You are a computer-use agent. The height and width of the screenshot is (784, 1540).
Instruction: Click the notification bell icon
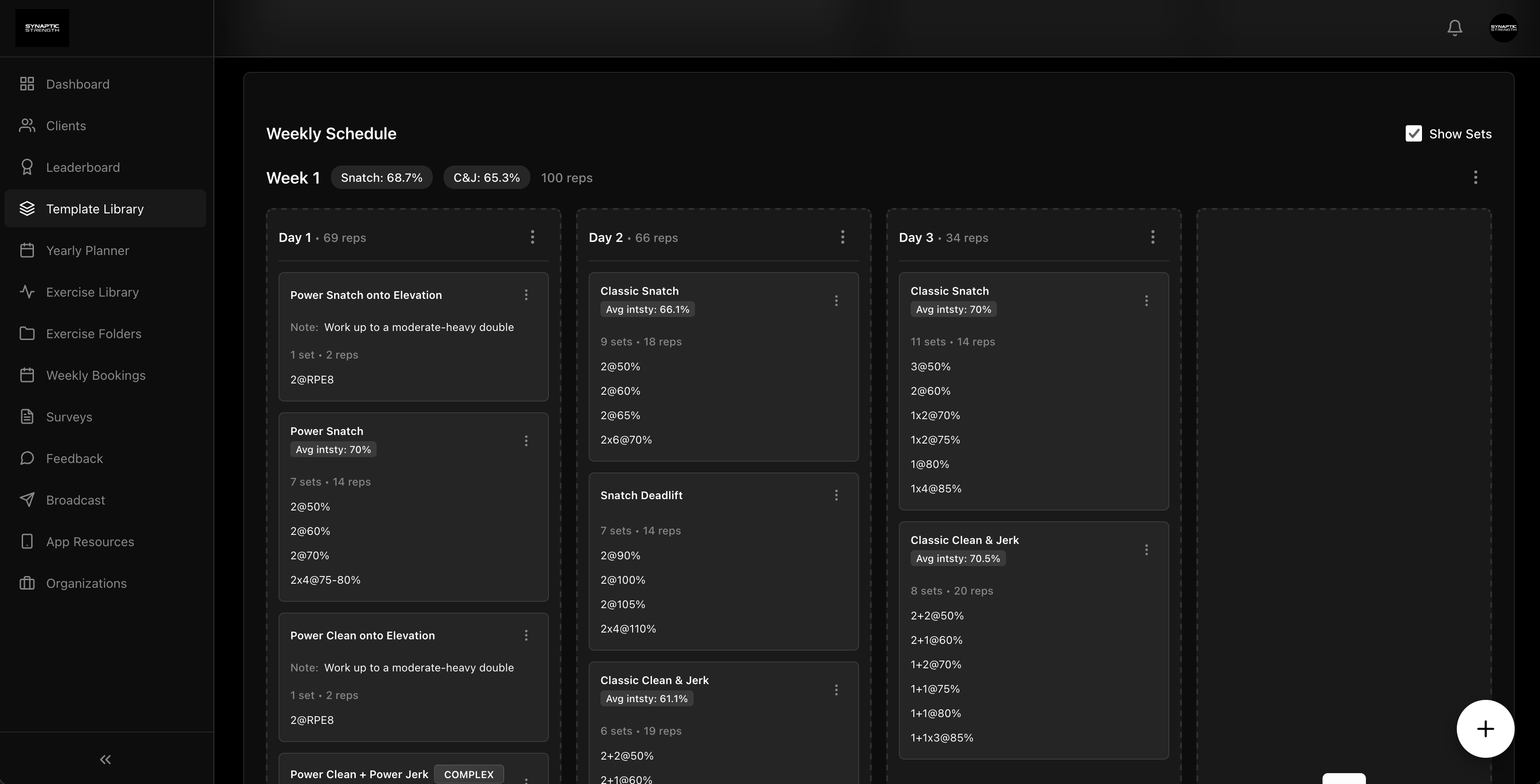[x=1454, y=28]
